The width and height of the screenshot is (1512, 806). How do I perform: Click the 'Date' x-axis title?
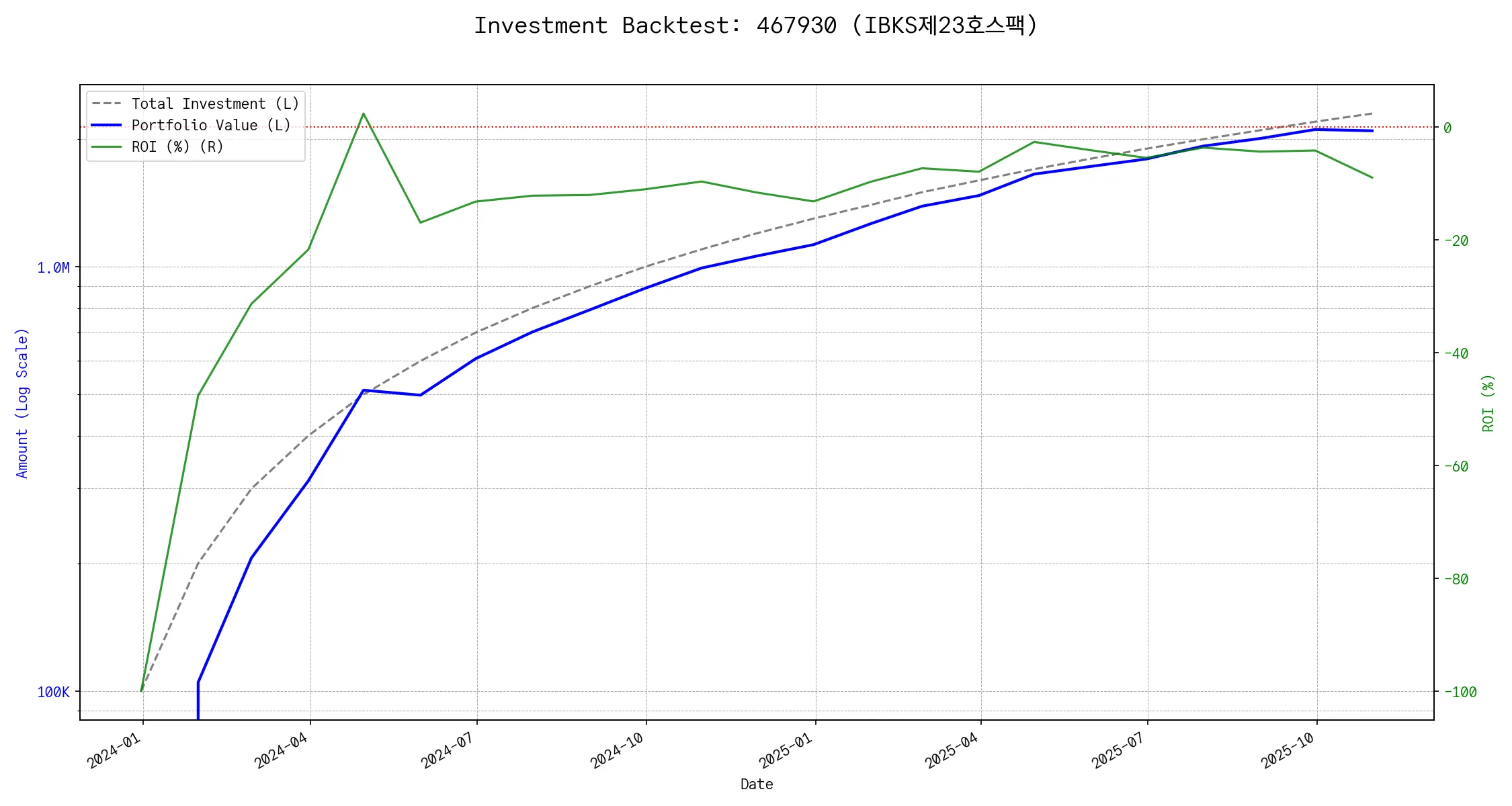pos(757,784)
